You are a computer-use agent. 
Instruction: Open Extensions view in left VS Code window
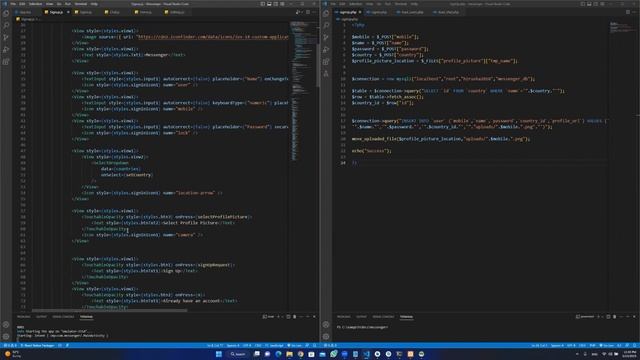6,62
